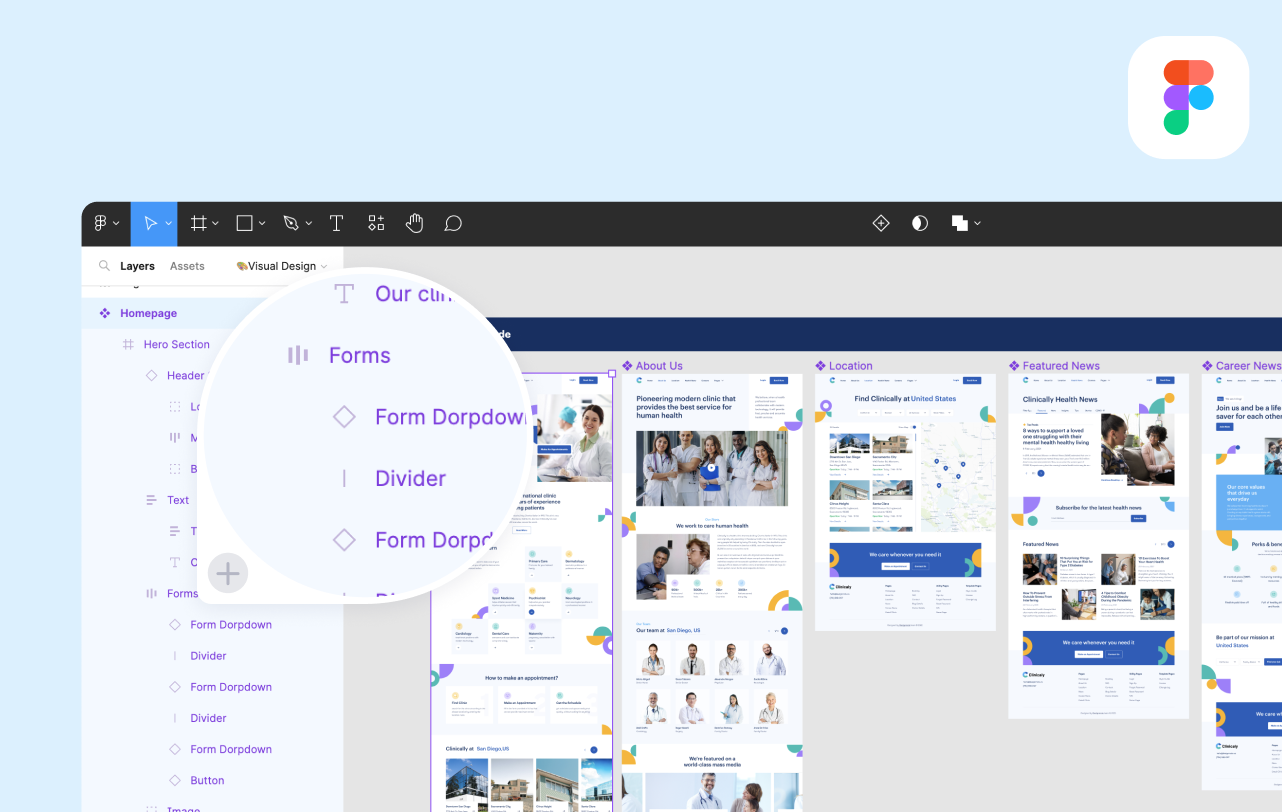Select the Pen tool
The image size is (1282, 812).
coord(291,224)
